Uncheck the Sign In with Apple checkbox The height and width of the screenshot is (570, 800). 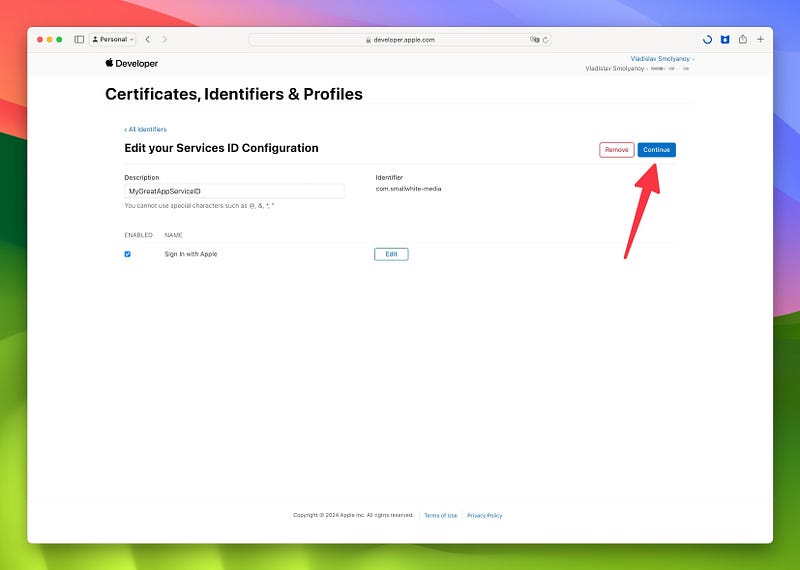pos(128,254)
